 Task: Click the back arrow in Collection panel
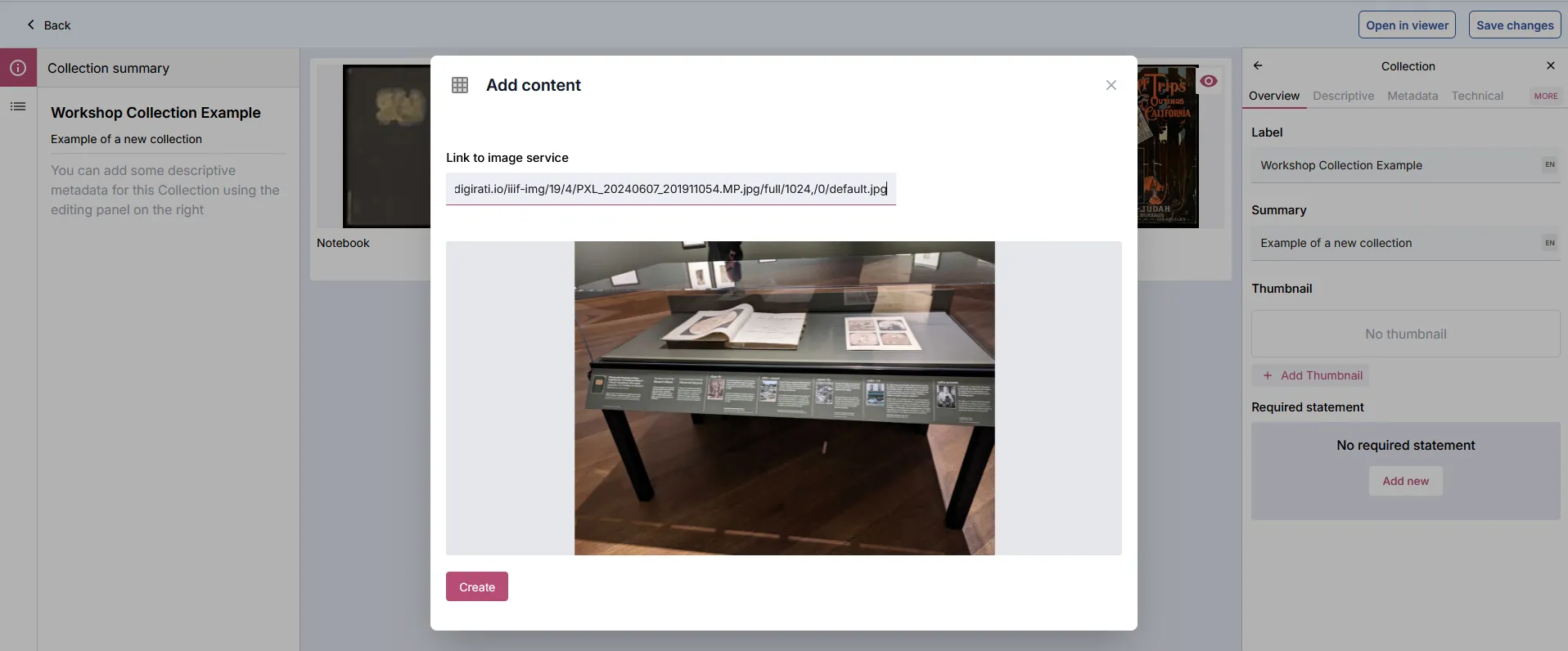[1258, 65]
